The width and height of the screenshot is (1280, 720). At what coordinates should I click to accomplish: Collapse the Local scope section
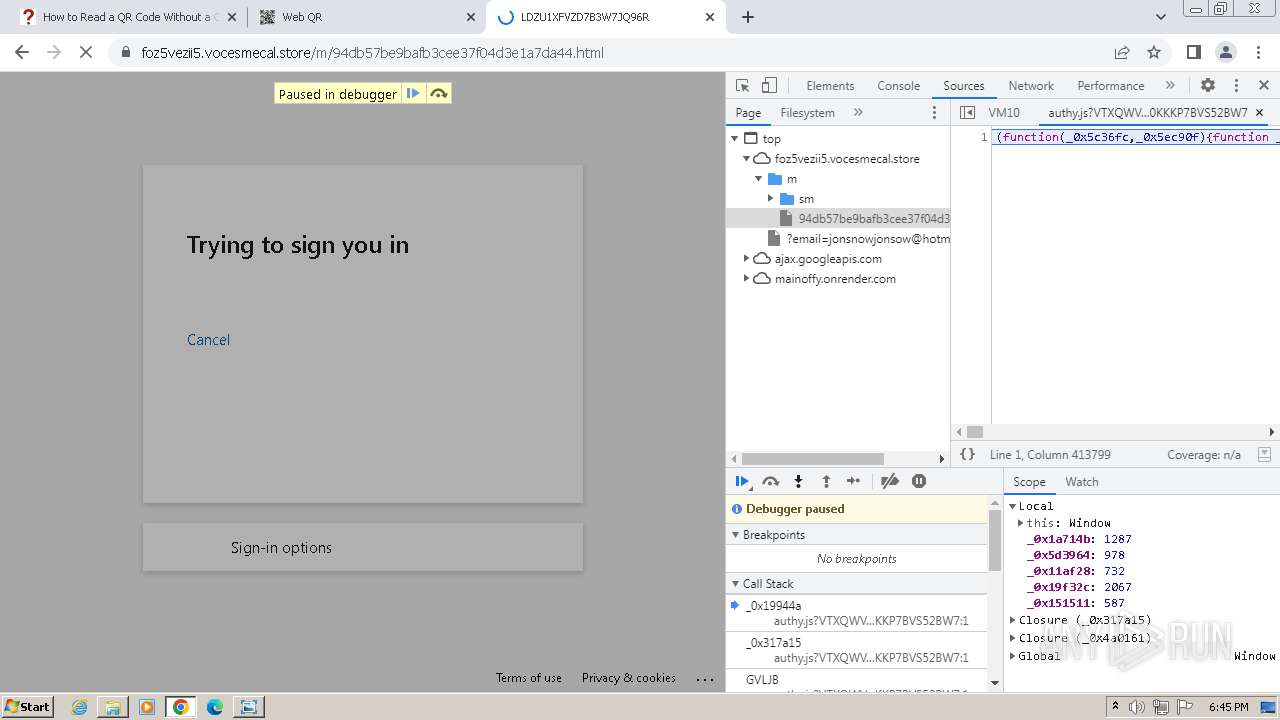click(1012, 506)
